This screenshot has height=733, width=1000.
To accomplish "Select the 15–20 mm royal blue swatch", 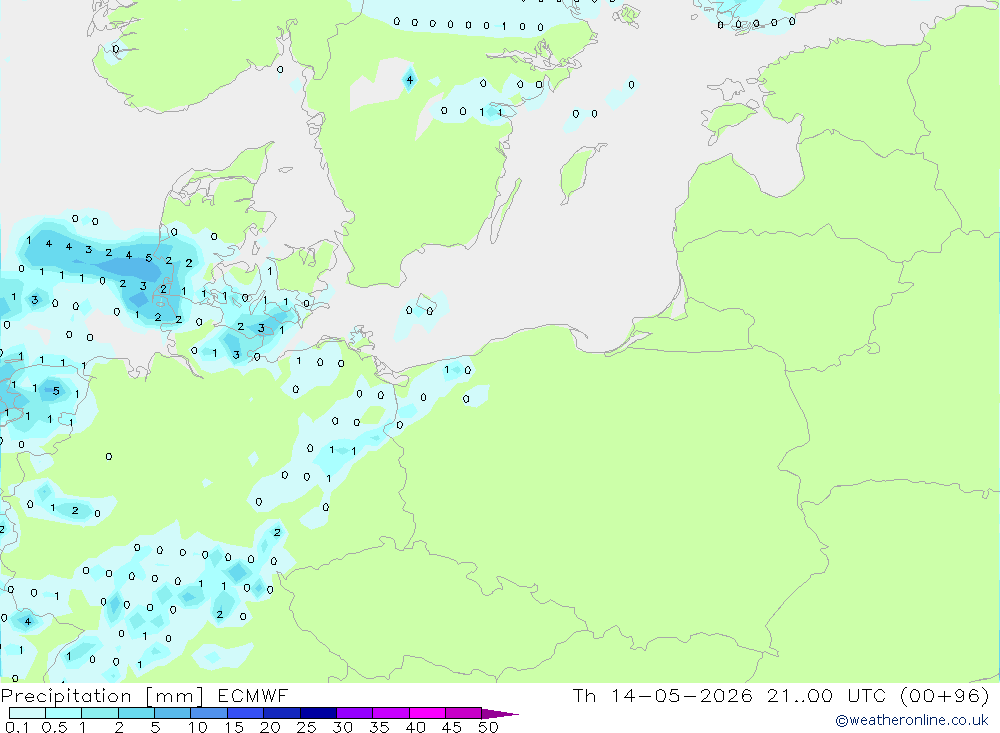I will point(246,713).
